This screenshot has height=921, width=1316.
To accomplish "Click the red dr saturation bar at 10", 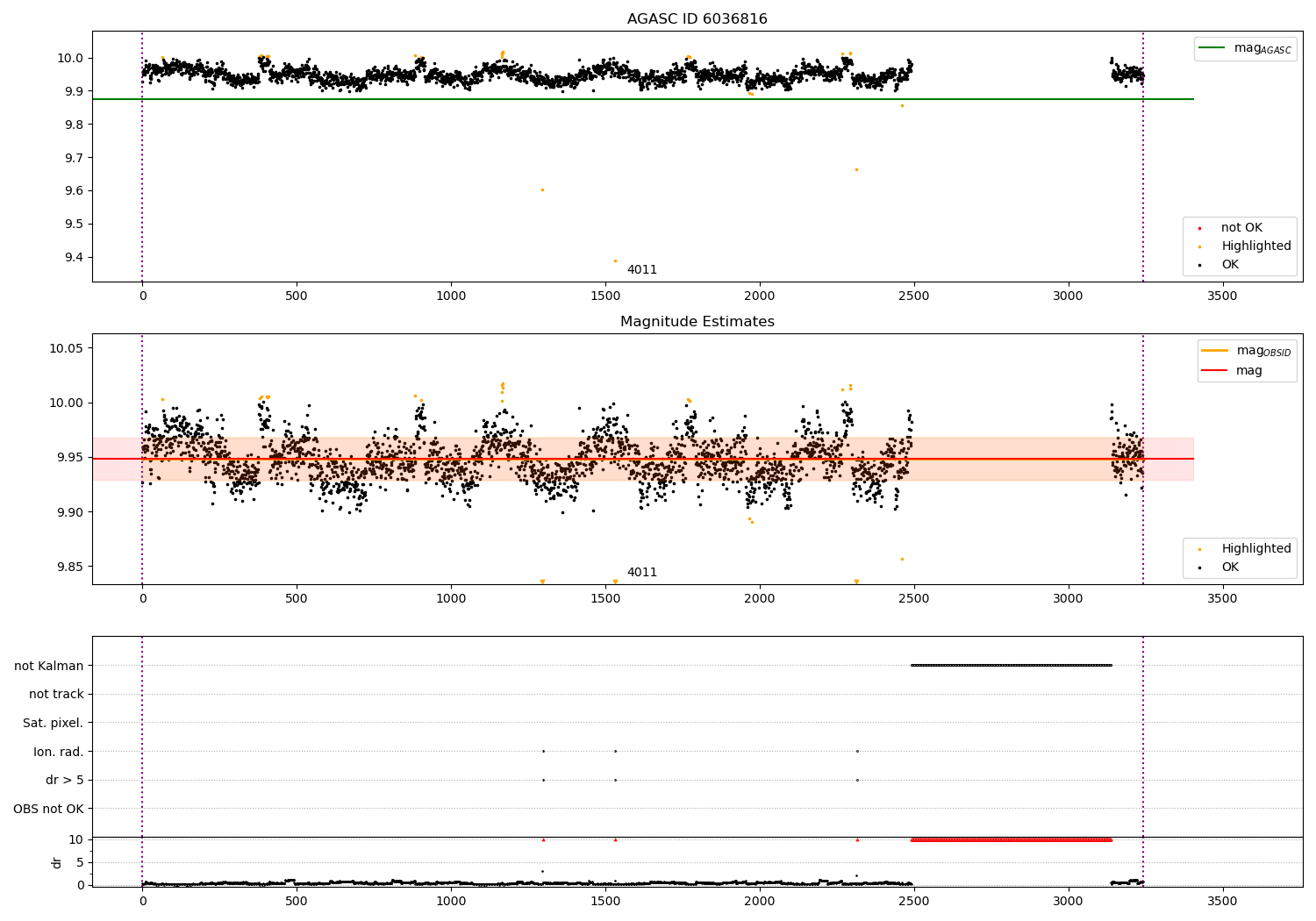I will point(1012,839).
